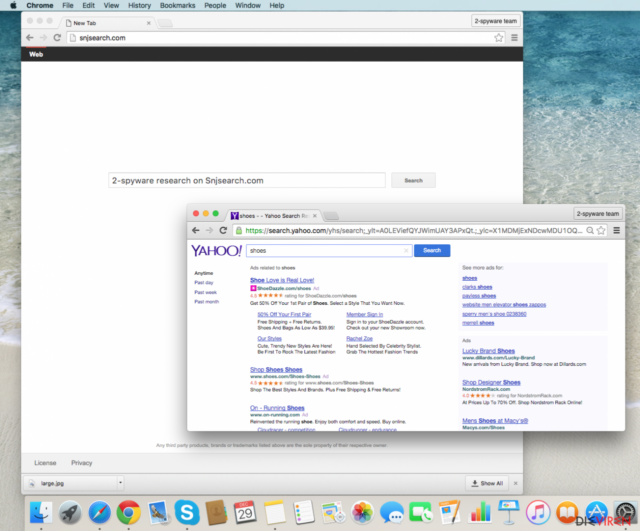Launch Launchpad from the dock

coord(70,512)
